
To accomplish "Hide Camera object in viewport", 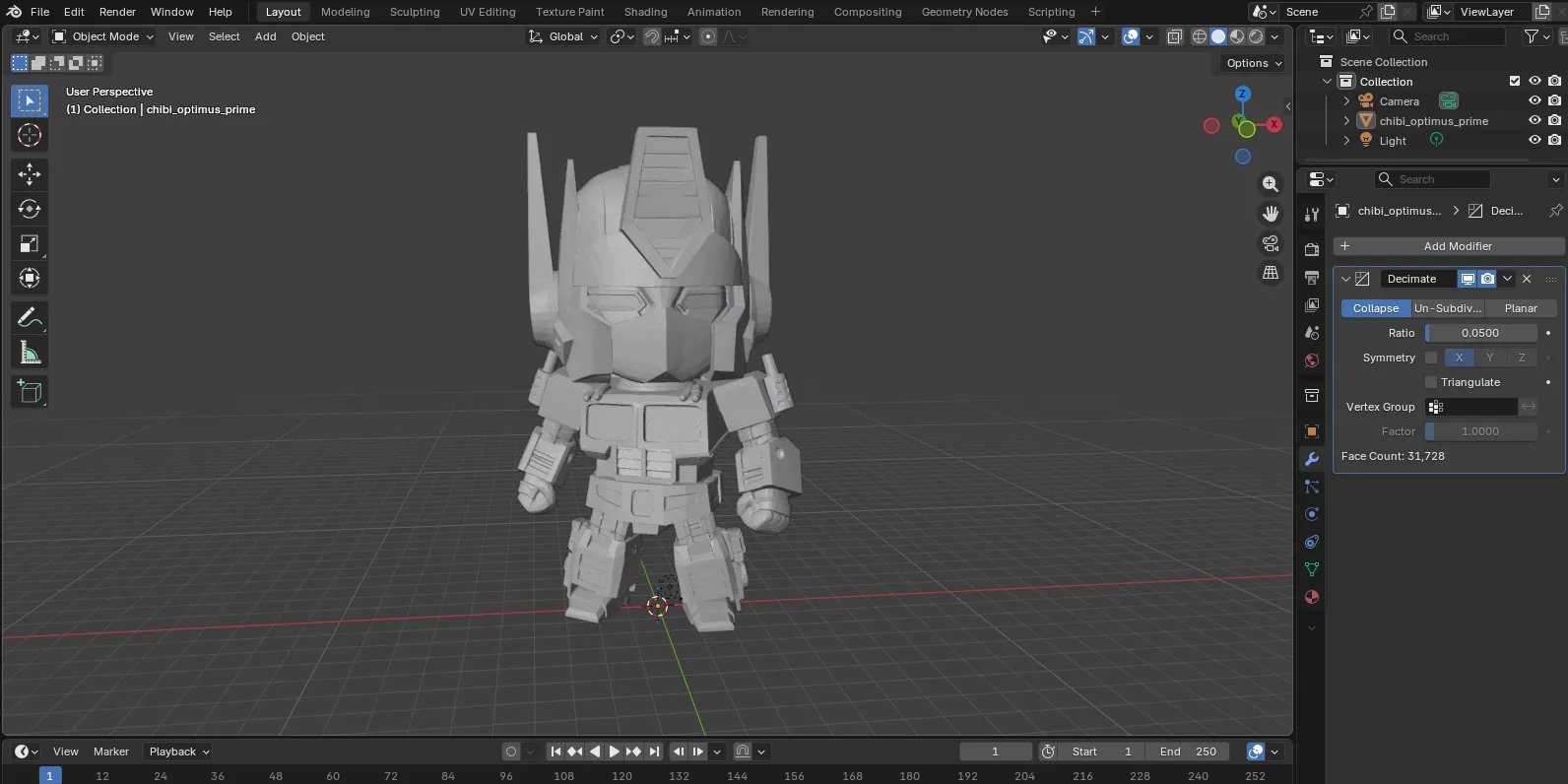I will click(x=1535, y=100).
